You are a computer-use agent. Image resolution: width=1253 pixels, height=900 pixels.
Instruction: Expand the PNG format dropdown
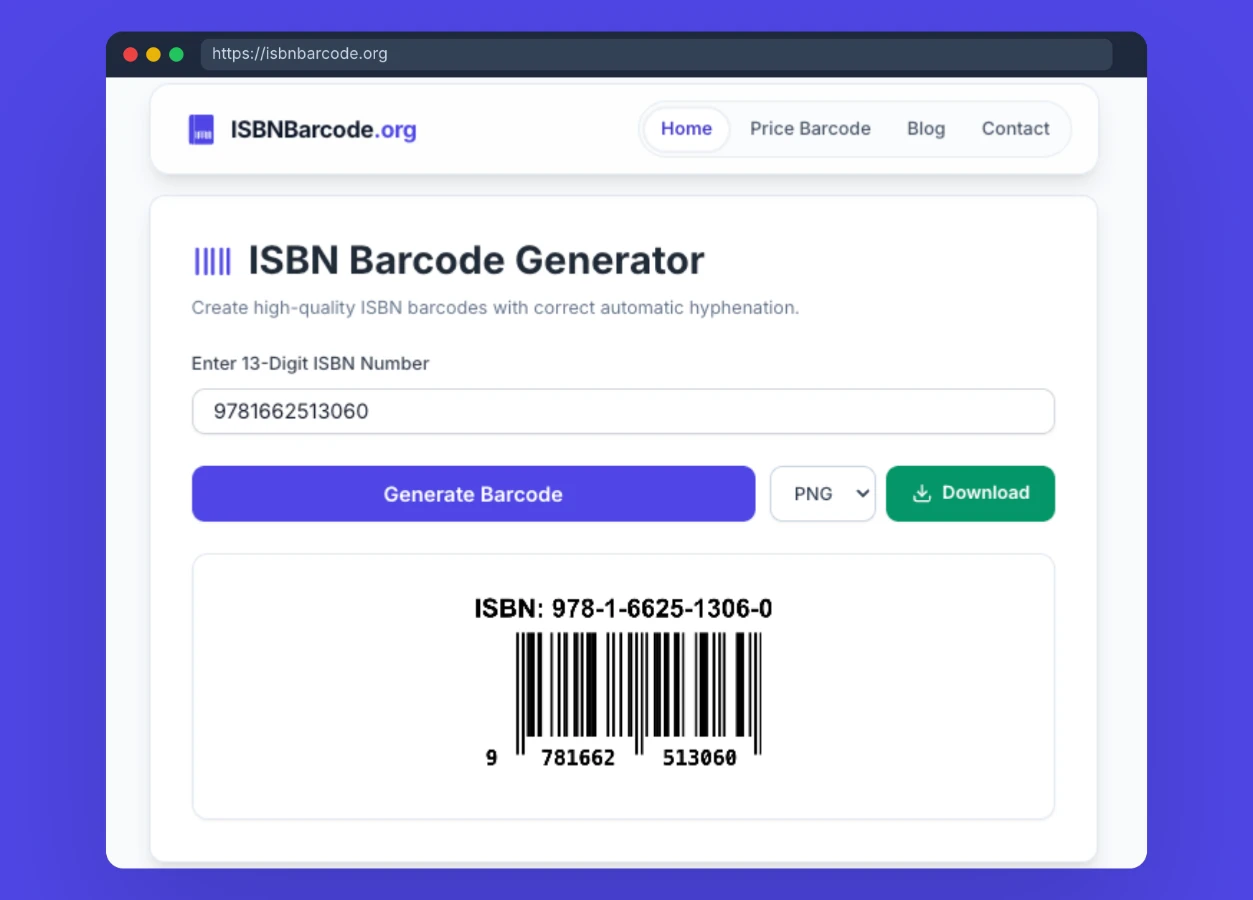tap(823, 494)
